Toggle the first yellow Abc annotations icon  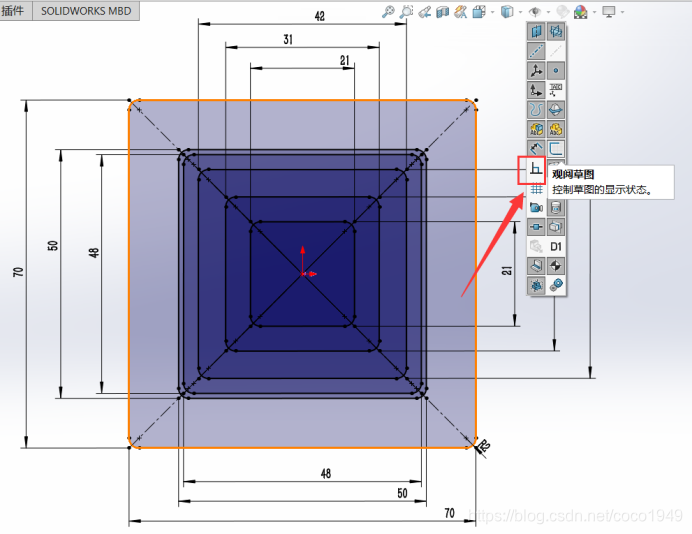536,129
